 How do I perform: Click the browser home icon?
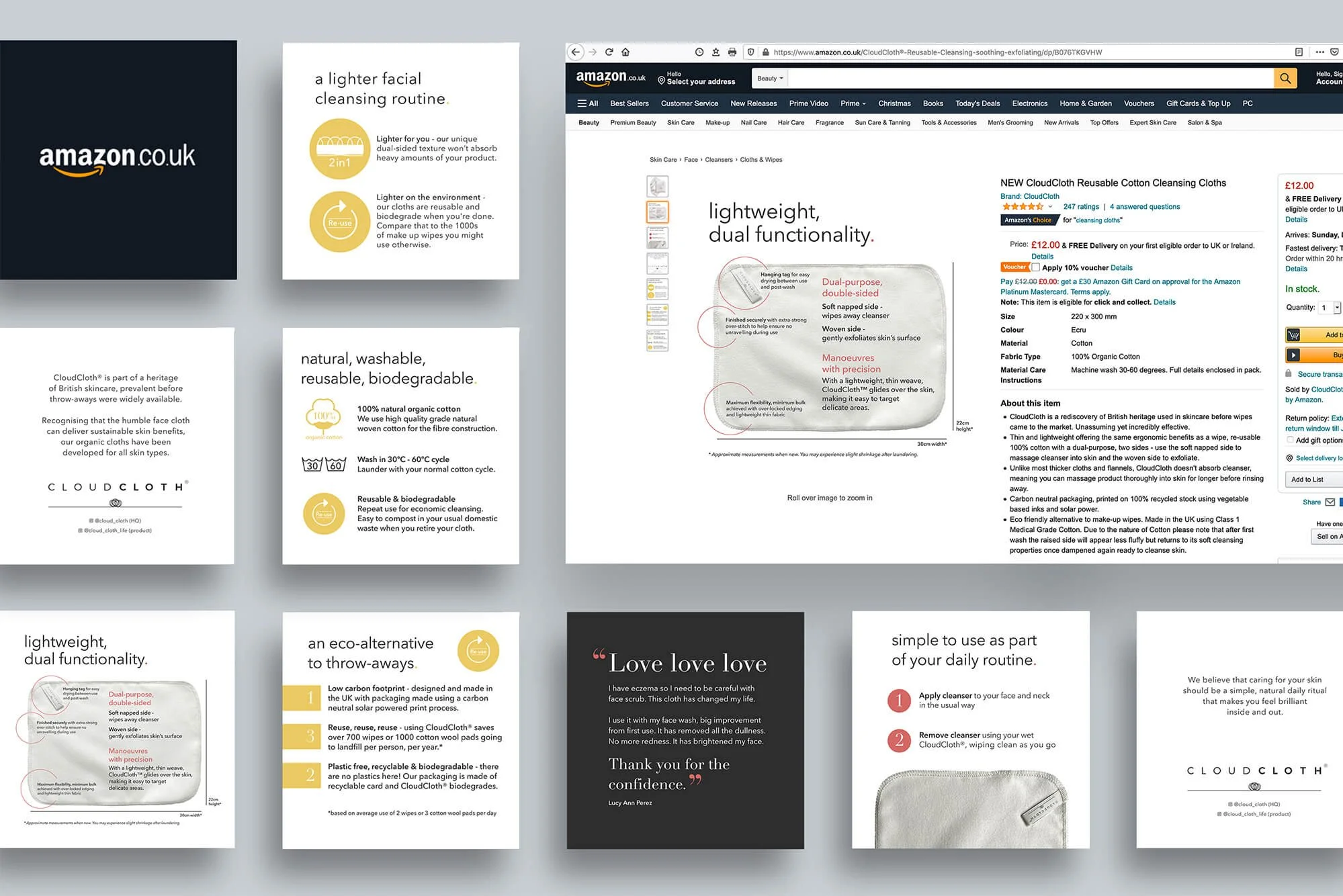pyautogui.click(x=625, y=52)
